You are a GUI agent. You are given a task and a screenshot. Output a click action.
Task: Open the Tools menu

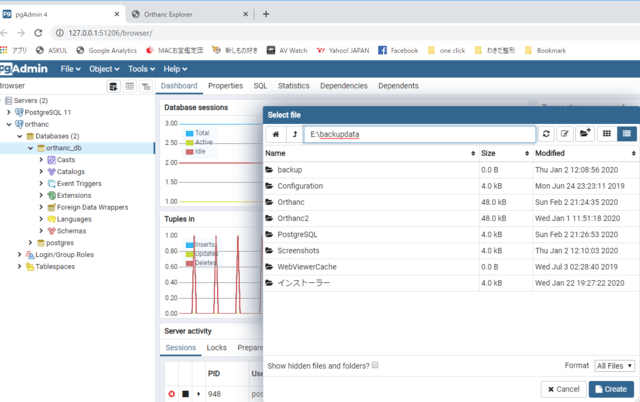(x=141, y=69)
